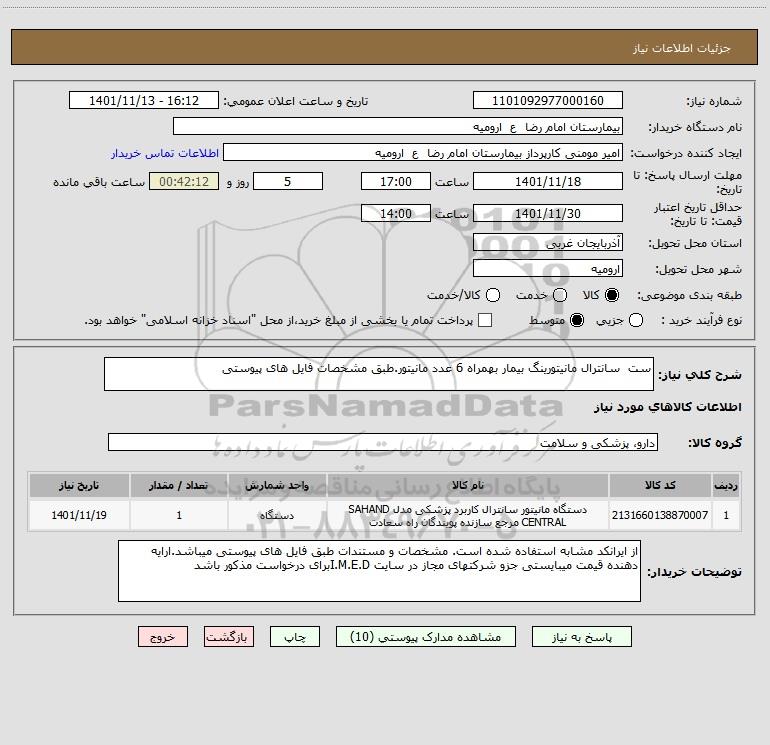Click the request number field 1101092977000160
The width and height of the screenshot is (770, 745).
coord(548,101)
